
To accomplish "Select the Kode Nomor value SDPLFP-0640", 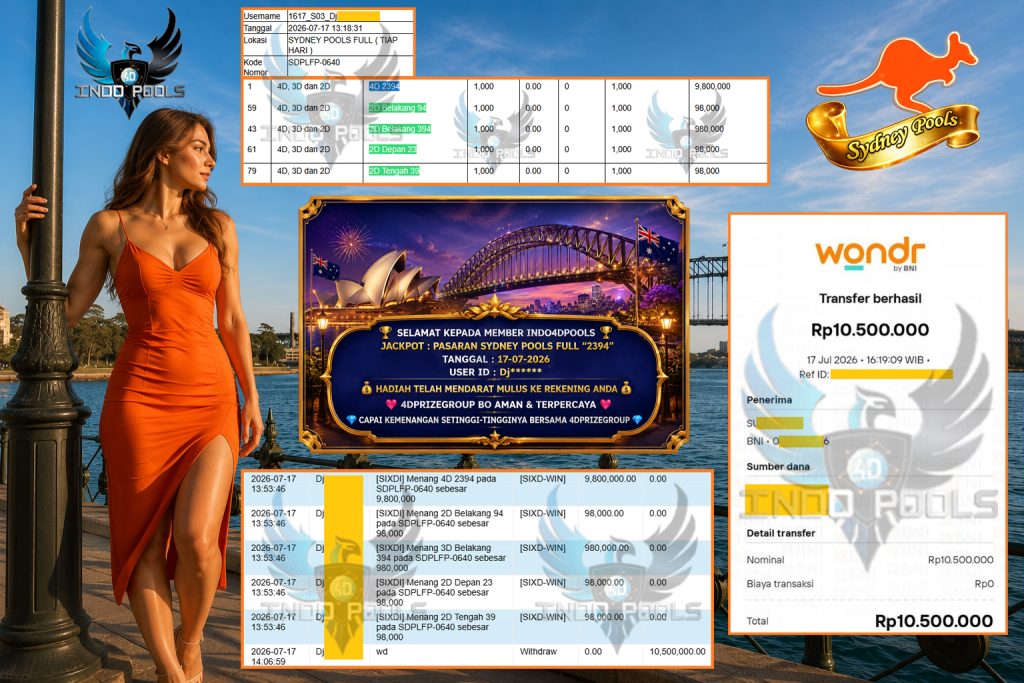I will [x=314, y=62].
